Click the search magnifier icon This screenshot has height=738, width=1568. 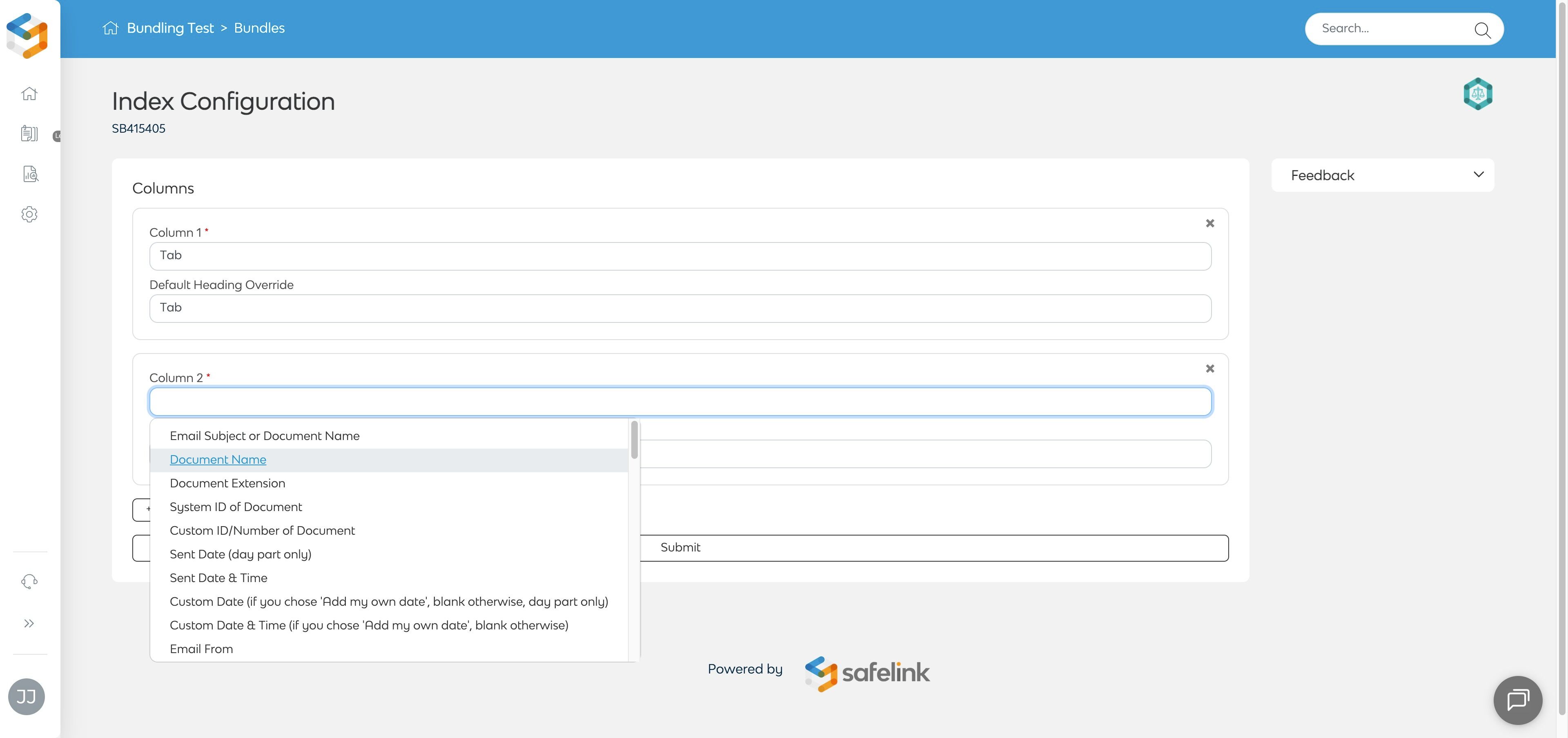(x=1481, y=30)
